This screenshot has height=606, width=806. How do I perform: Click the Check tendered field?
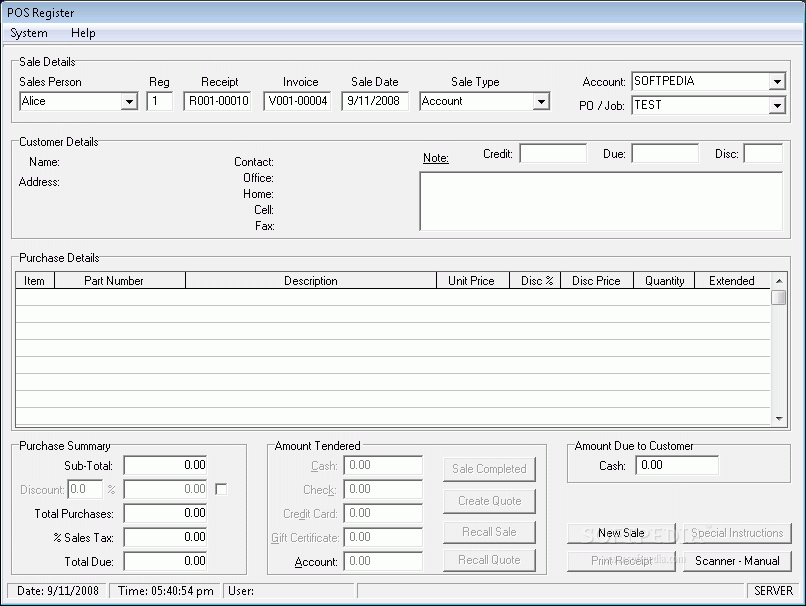383,489
